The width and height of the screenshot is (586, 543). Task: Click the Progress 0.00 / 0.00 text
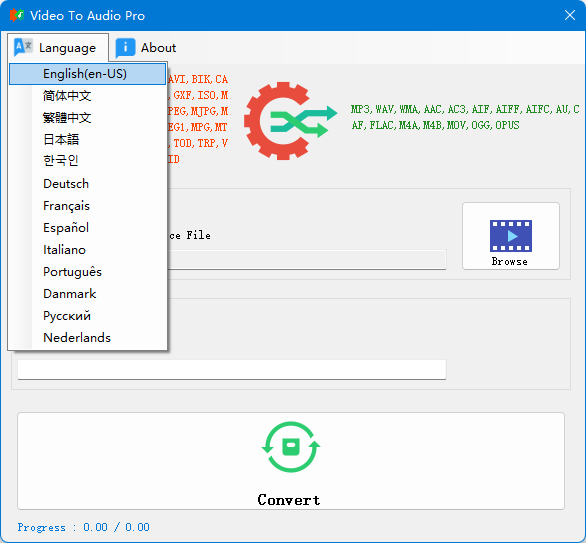(x=83, y=527)
